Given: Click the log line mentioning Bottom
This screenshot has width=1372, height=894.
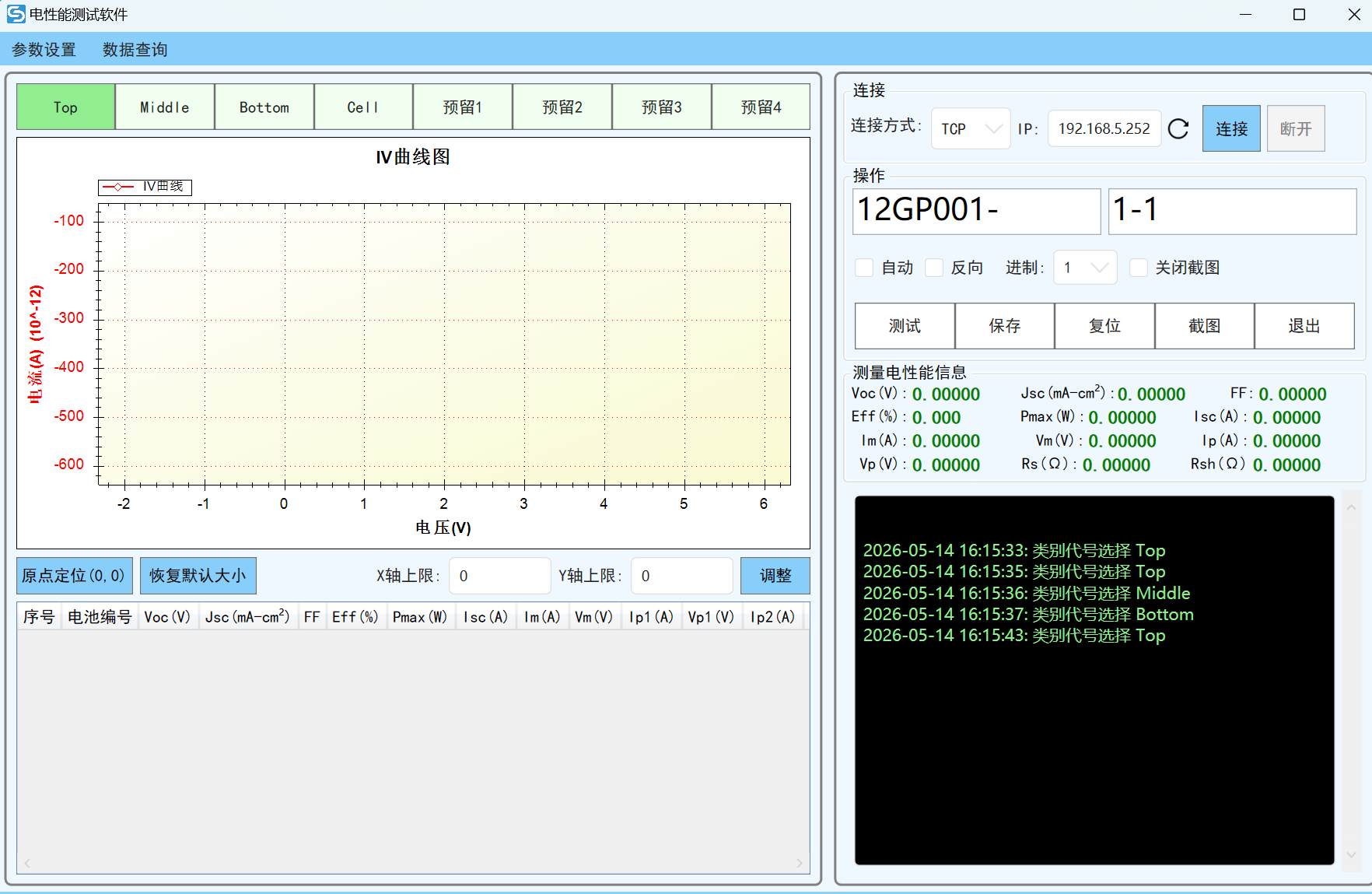Looking at the screenshot, I should (1028, 614).
